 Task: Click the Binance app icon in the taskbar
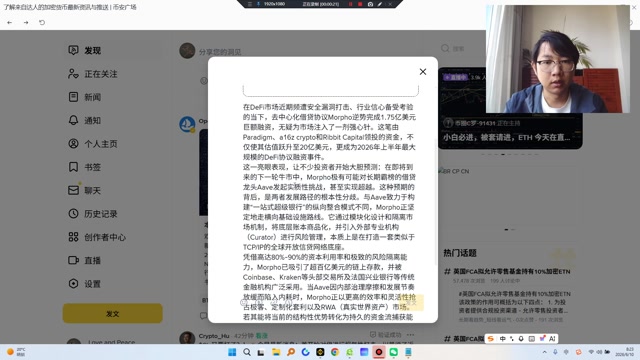coord(320,352)
